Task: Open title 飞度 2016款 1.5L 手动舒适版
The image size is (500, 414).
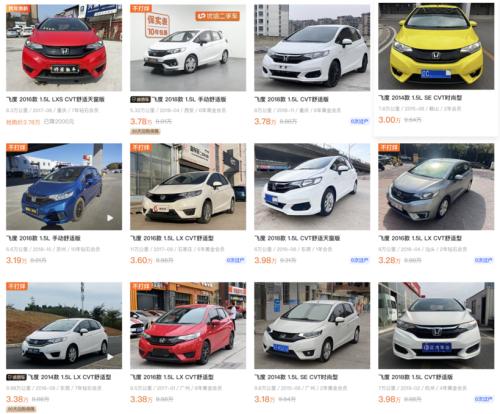Action: (x=43, y=238)
